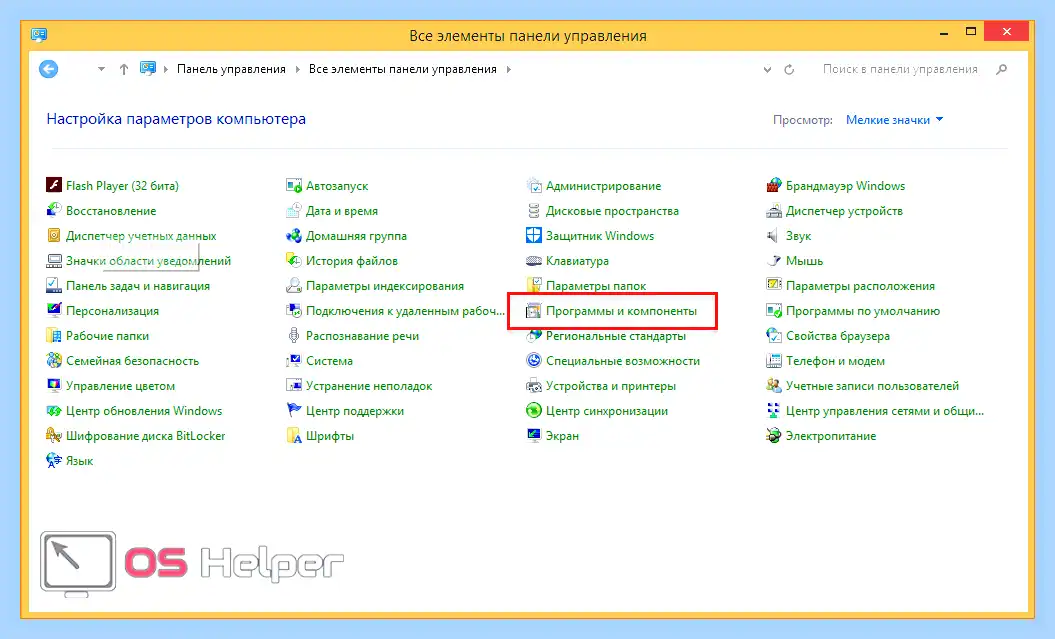This screenshot has width=1055, height=639.
Task: Open the Экран icon
Action: 534,435
